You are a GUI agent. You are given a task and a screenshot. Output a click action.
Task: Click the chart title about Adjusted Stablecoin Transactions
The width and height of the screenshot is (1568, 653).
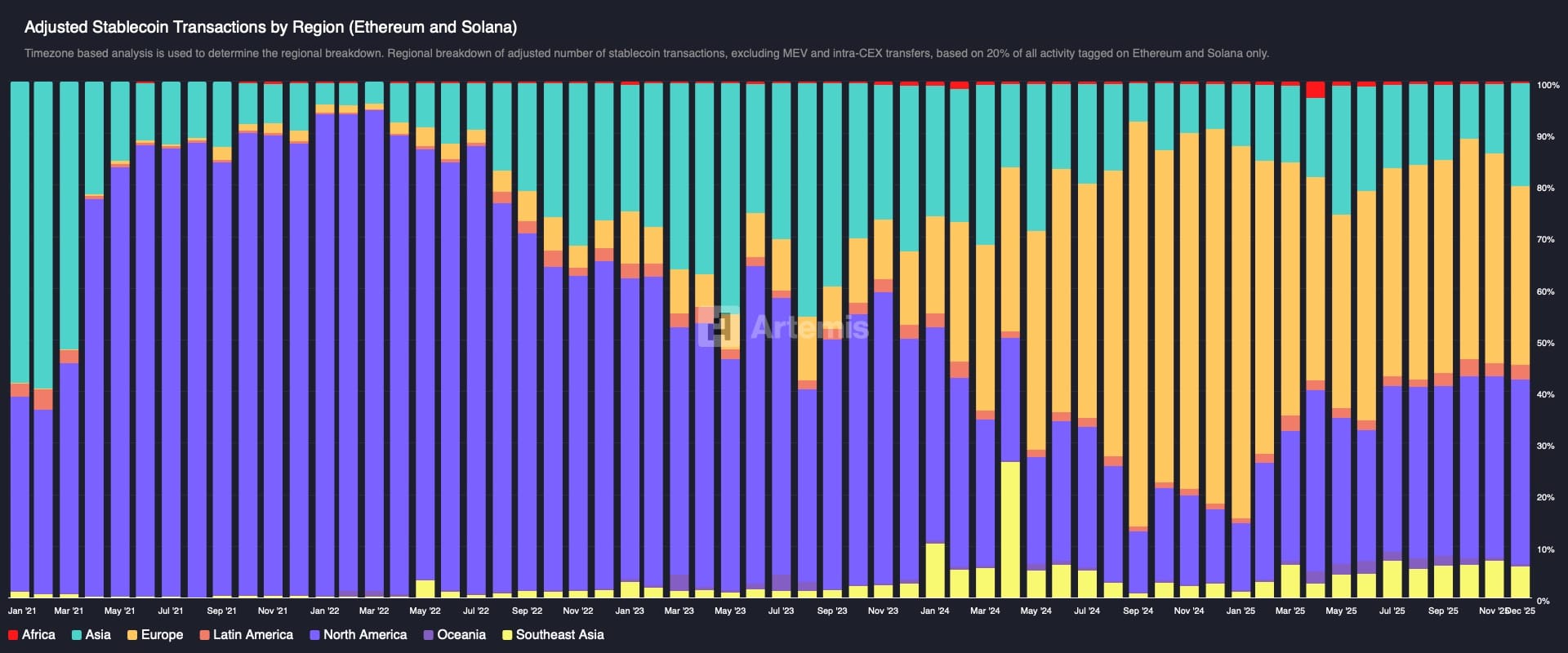270,27
